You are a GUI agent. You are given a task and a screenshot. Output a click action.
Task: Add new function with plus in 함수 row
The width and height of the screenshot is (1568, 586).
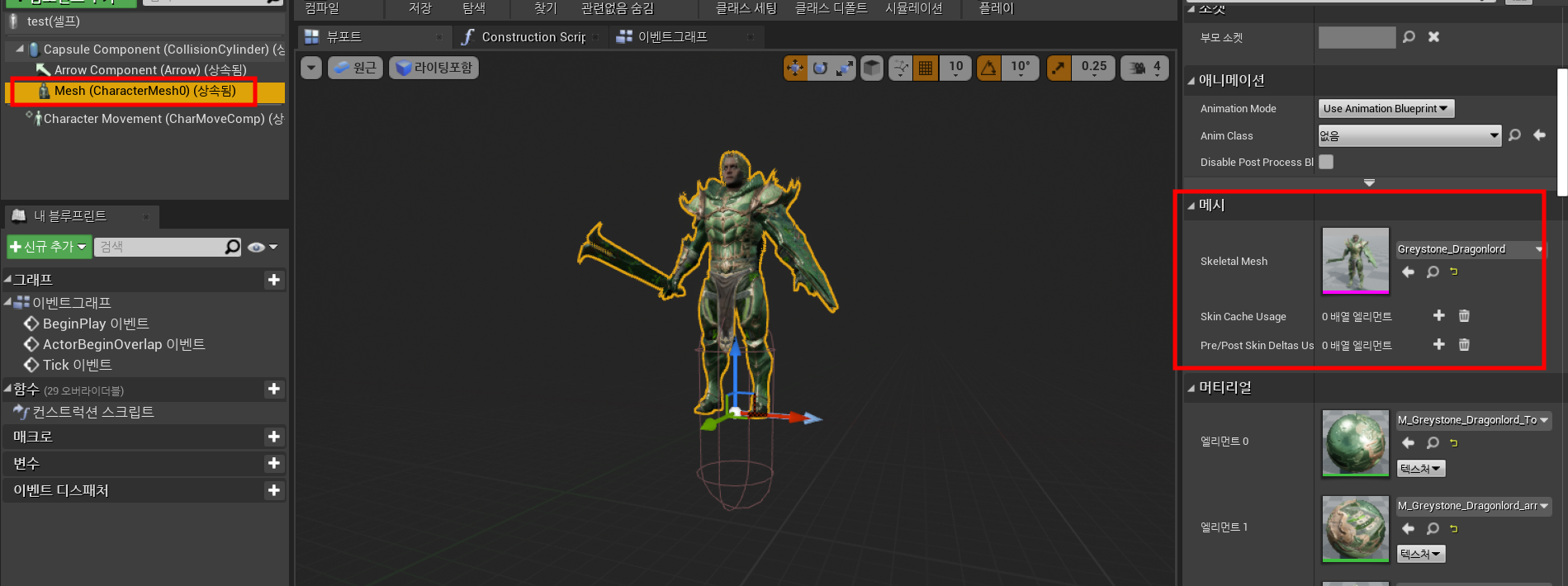coord(274,389)
